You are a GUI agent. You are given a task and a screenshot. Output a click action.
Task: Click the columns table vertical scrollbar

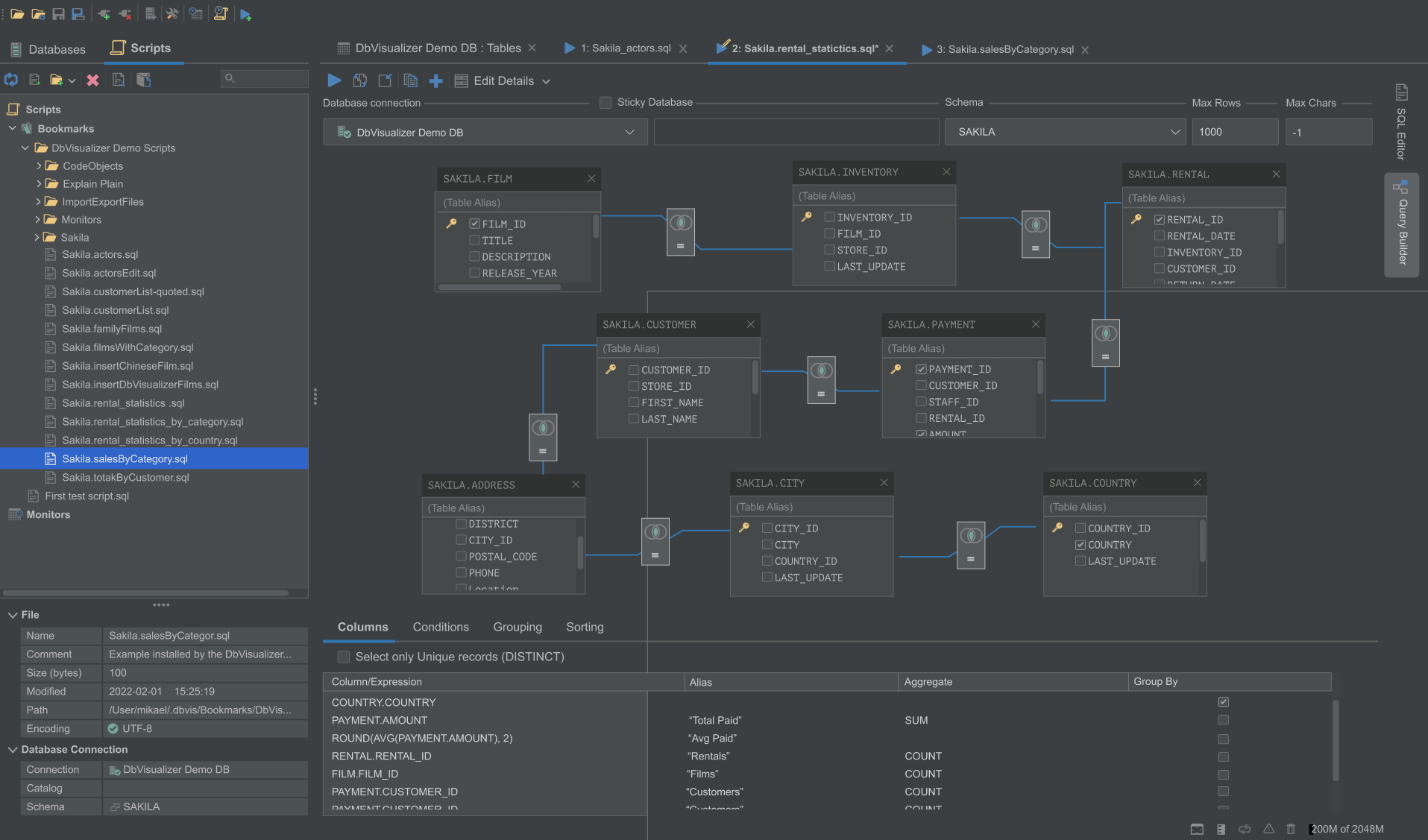tap(1335, 739)
